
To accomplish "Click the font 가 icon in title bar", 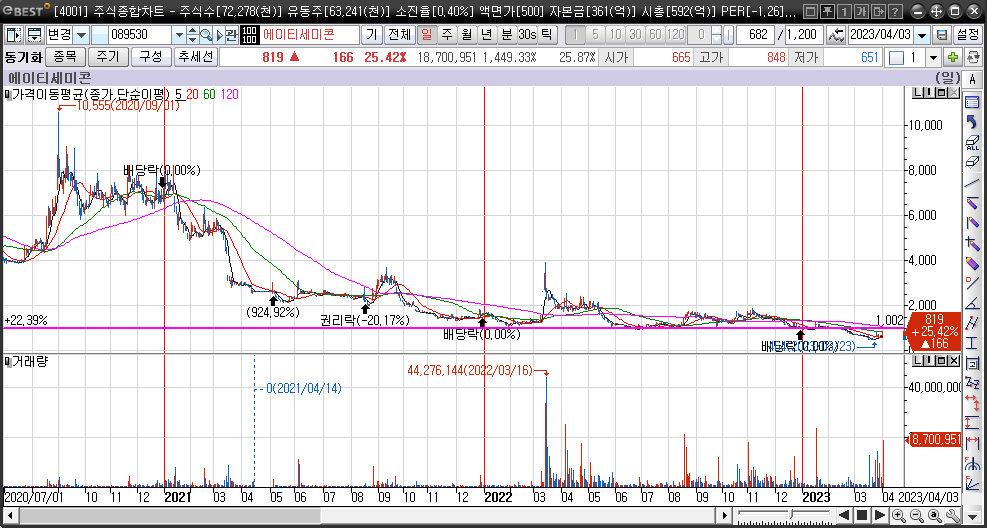I will point(862,11).
